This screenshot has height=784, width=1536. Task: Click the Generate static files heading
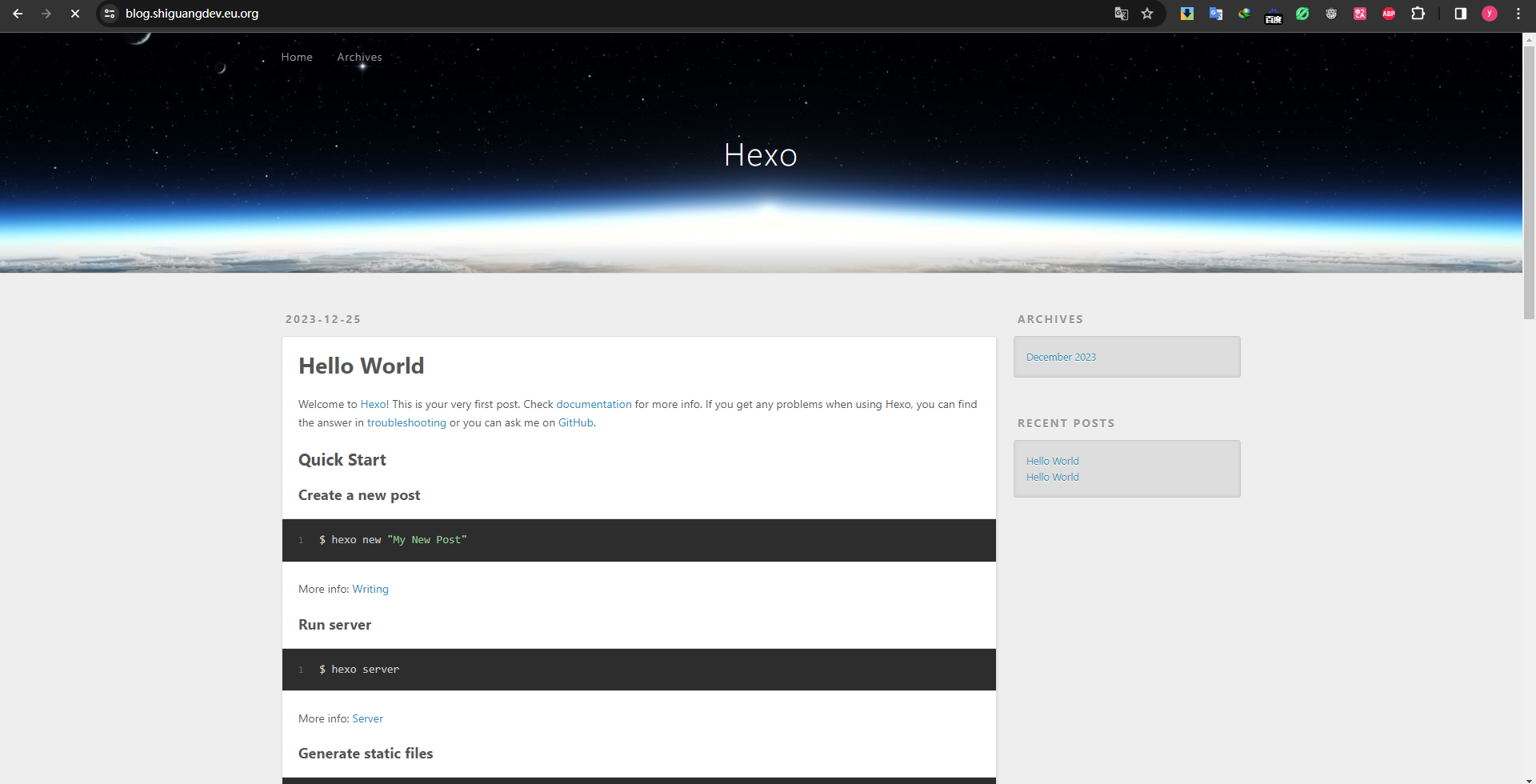pyautogui.click(x=366, y=754)
